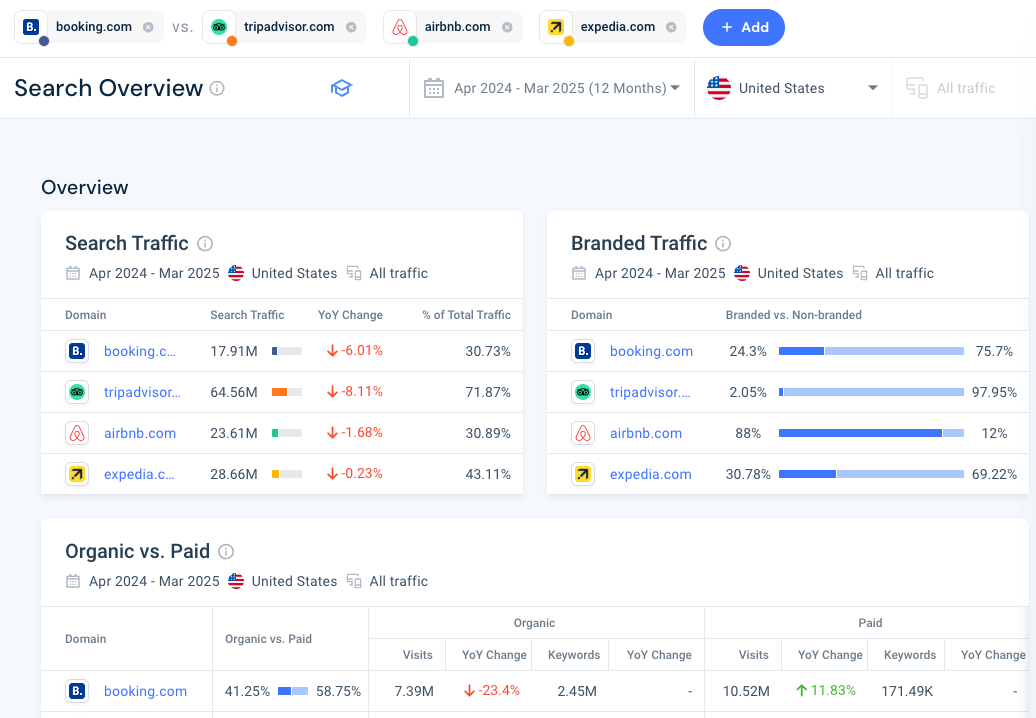This screenshot has height=718, width=1036.
Task: Open expedia.com link in Branded Traffic table
Action: 651,474
